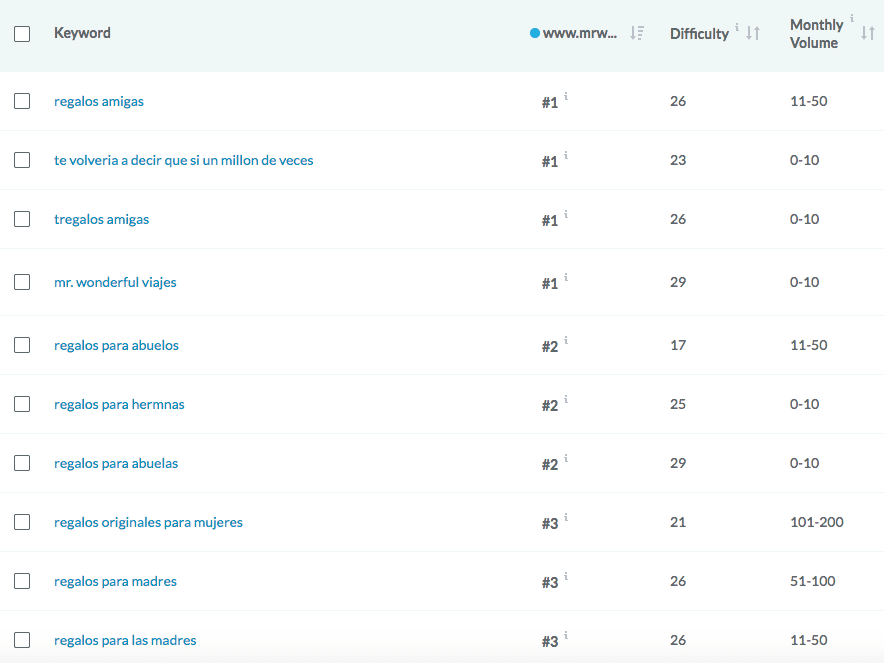The width and height of the screenshot is (884, 663).
Task: Click the Difficulty column header label
Action: 699,34
